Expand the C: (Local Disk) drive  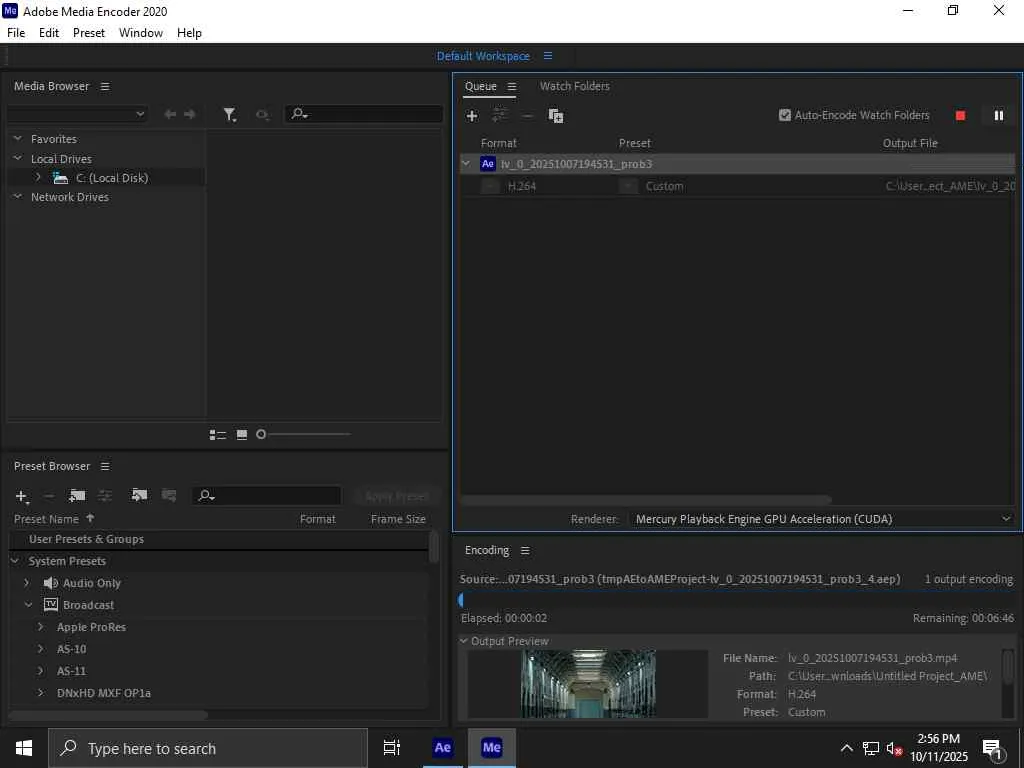point(38,177)
